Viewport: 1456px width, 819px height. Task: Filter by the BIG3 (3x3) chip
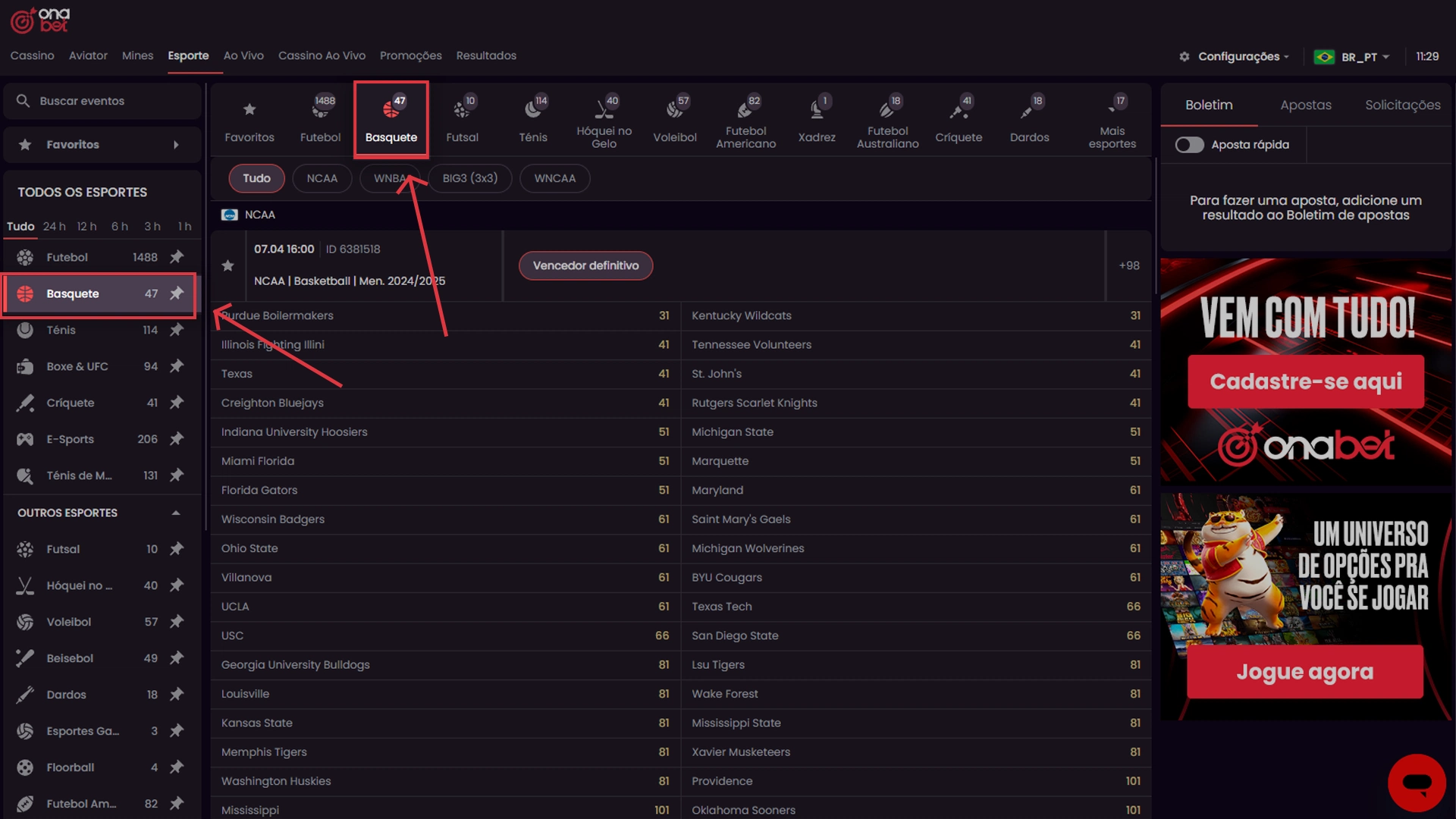469,178
